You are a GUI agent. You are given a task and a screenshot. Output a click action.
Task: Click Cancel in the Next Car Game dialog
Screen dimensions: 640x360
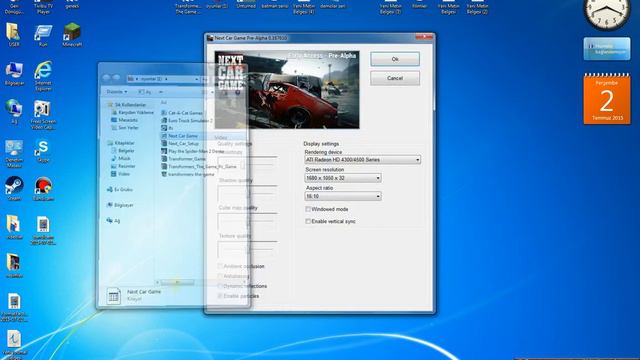[x=395, y=78]
